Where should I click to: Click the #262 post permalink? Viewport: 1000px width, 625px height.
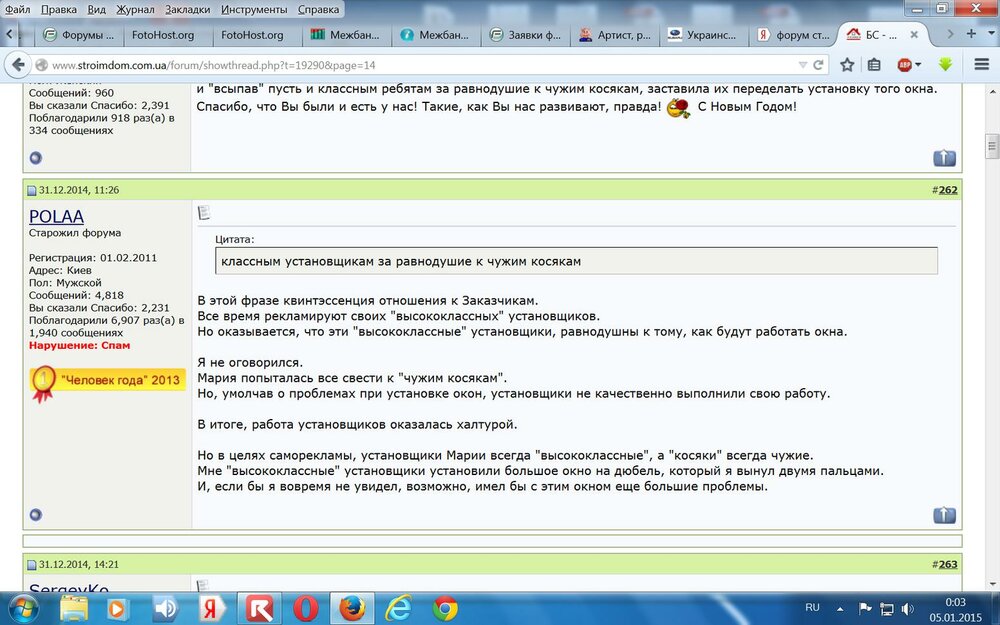point(945,189)
